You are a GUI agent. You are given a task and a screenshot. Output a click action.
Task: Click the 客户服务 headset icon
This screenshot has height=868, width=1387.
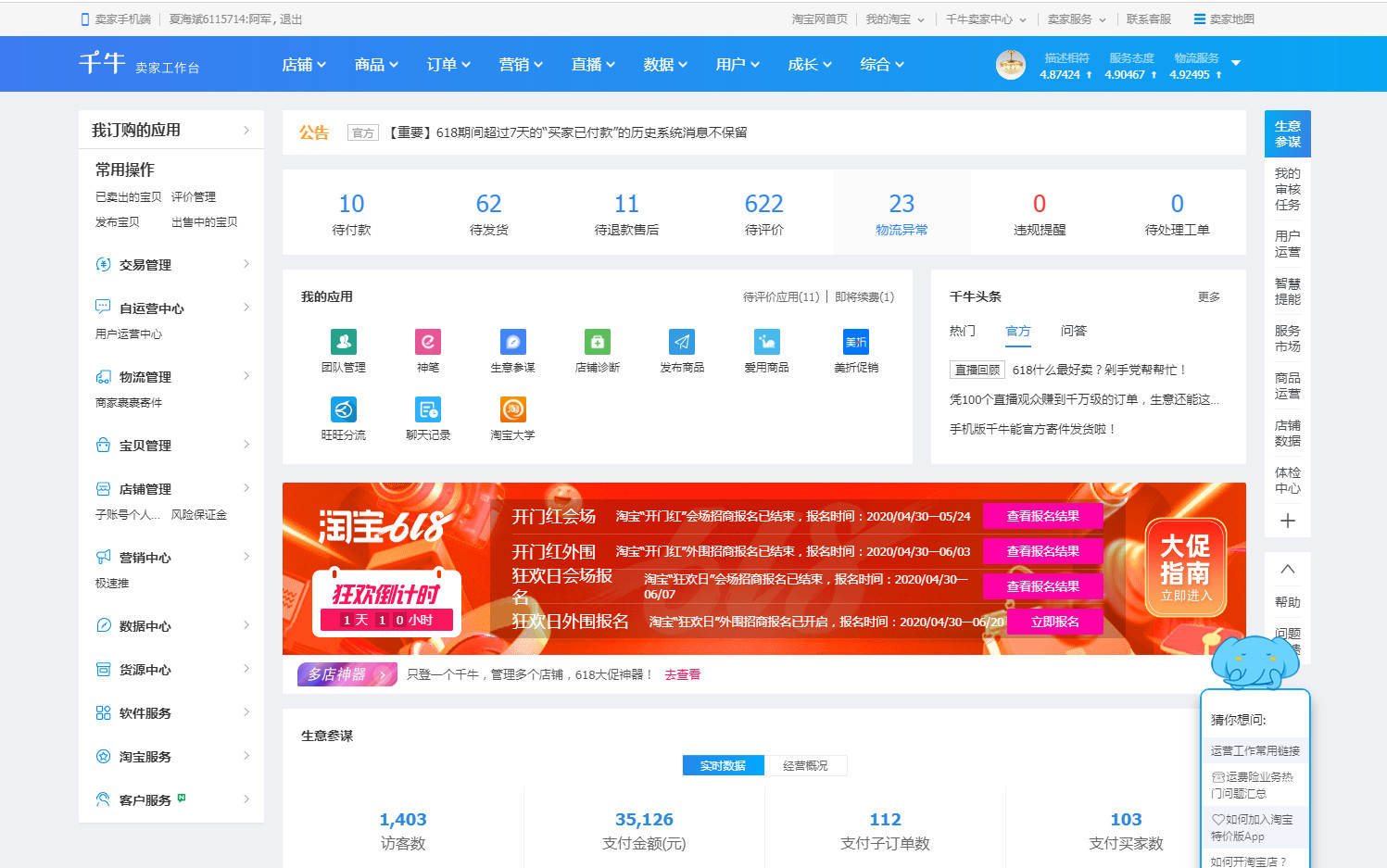pos(103,799)
